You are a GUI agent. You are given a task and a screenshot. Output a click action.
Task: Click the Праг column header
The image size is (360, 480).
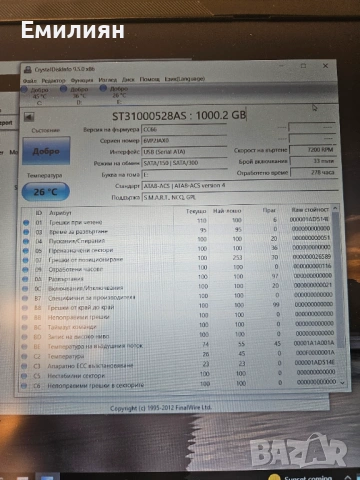(269, 210)
